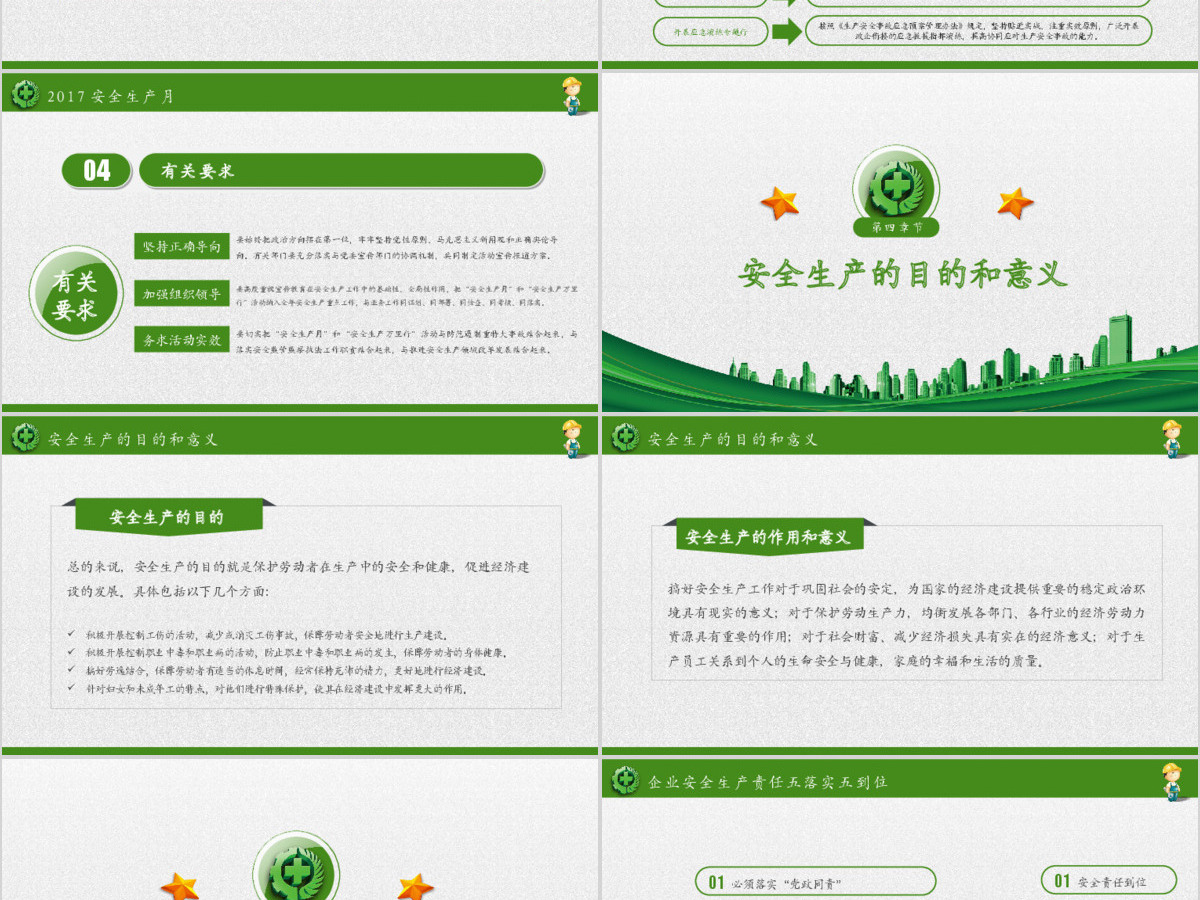Select the '01 安全责任到位' pill
This screenshot has height=900, width=1200.
point(1109,881)
